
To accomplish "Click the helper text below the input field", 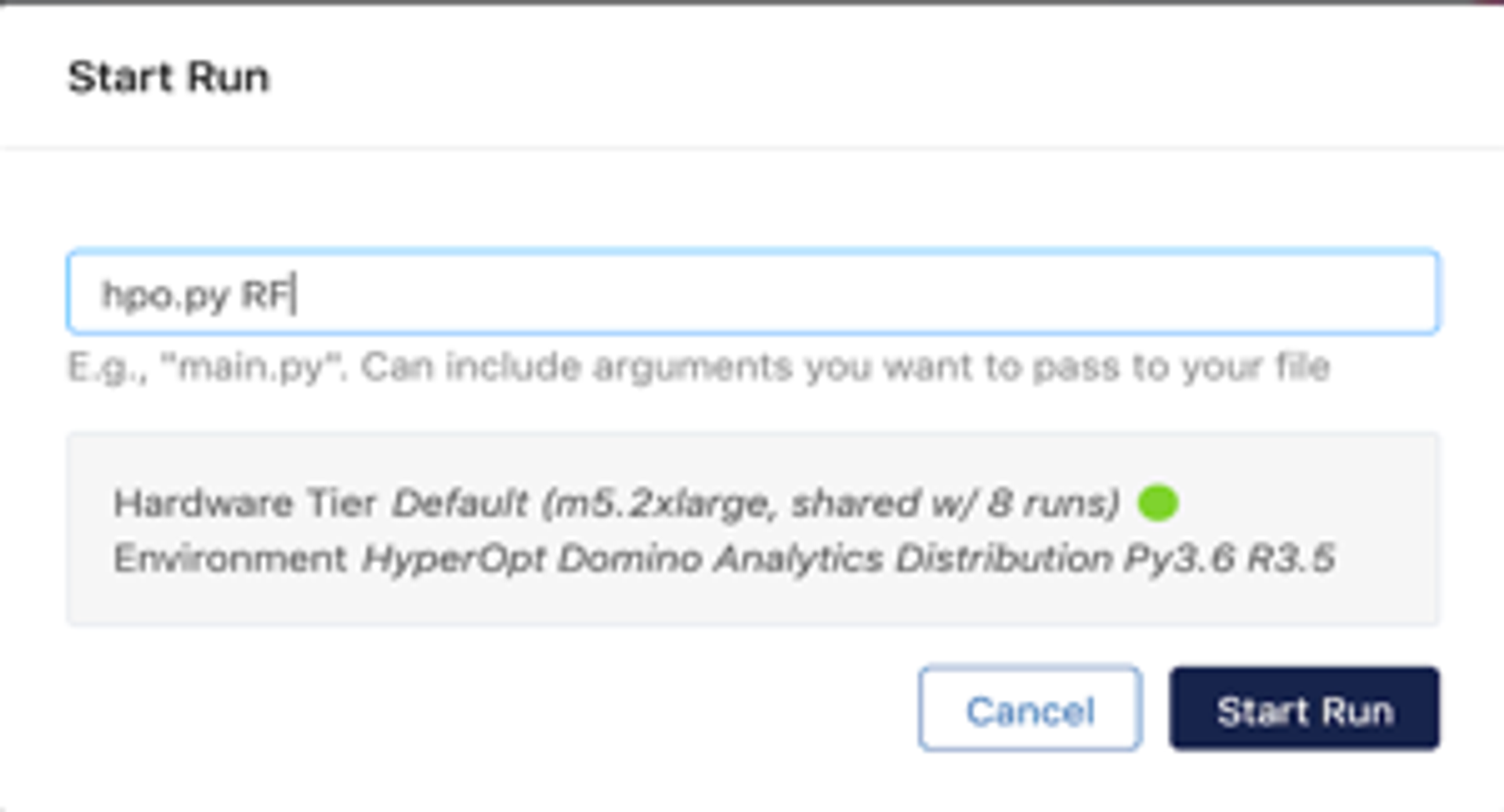I will [x=697, y=368].
